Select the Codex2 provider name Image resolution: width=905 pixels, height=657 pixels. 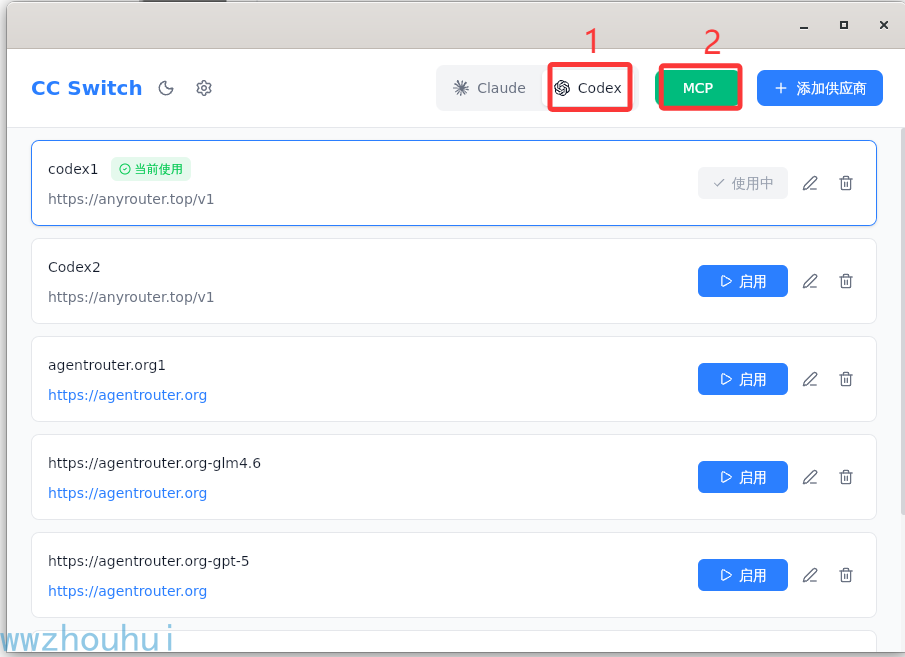[x=74, y=267]
